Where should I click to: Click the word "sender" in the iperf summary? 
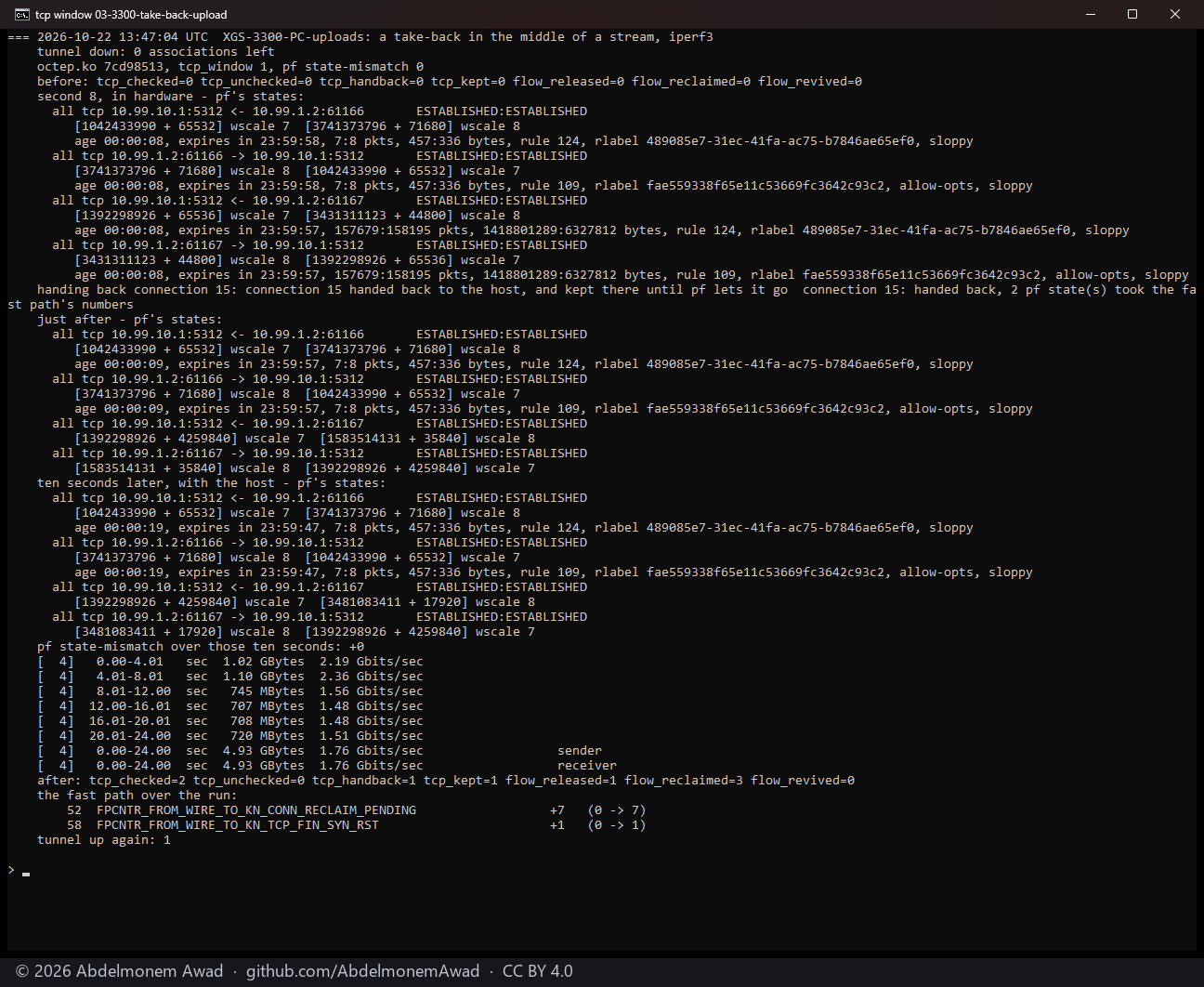coord(580,751)
